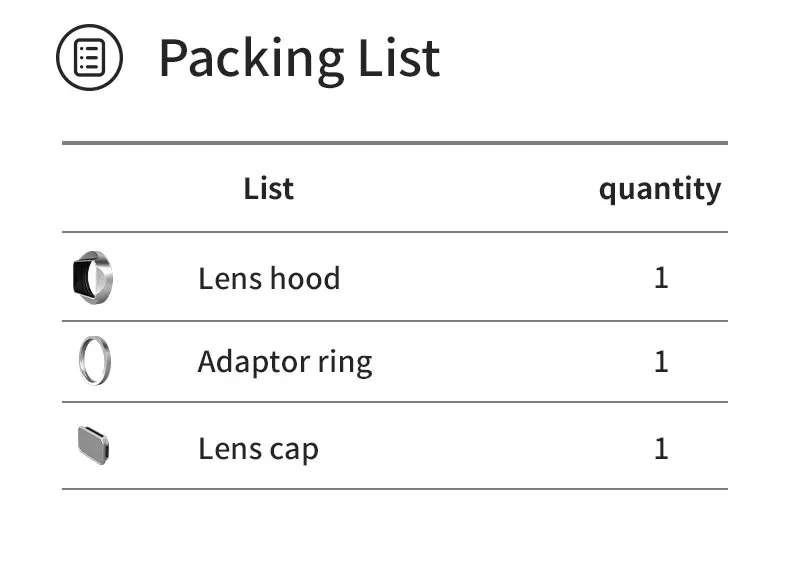Viewport: 790px width, 577px height.
Task: Select the "quantity" column header
Action: [659, 188]
